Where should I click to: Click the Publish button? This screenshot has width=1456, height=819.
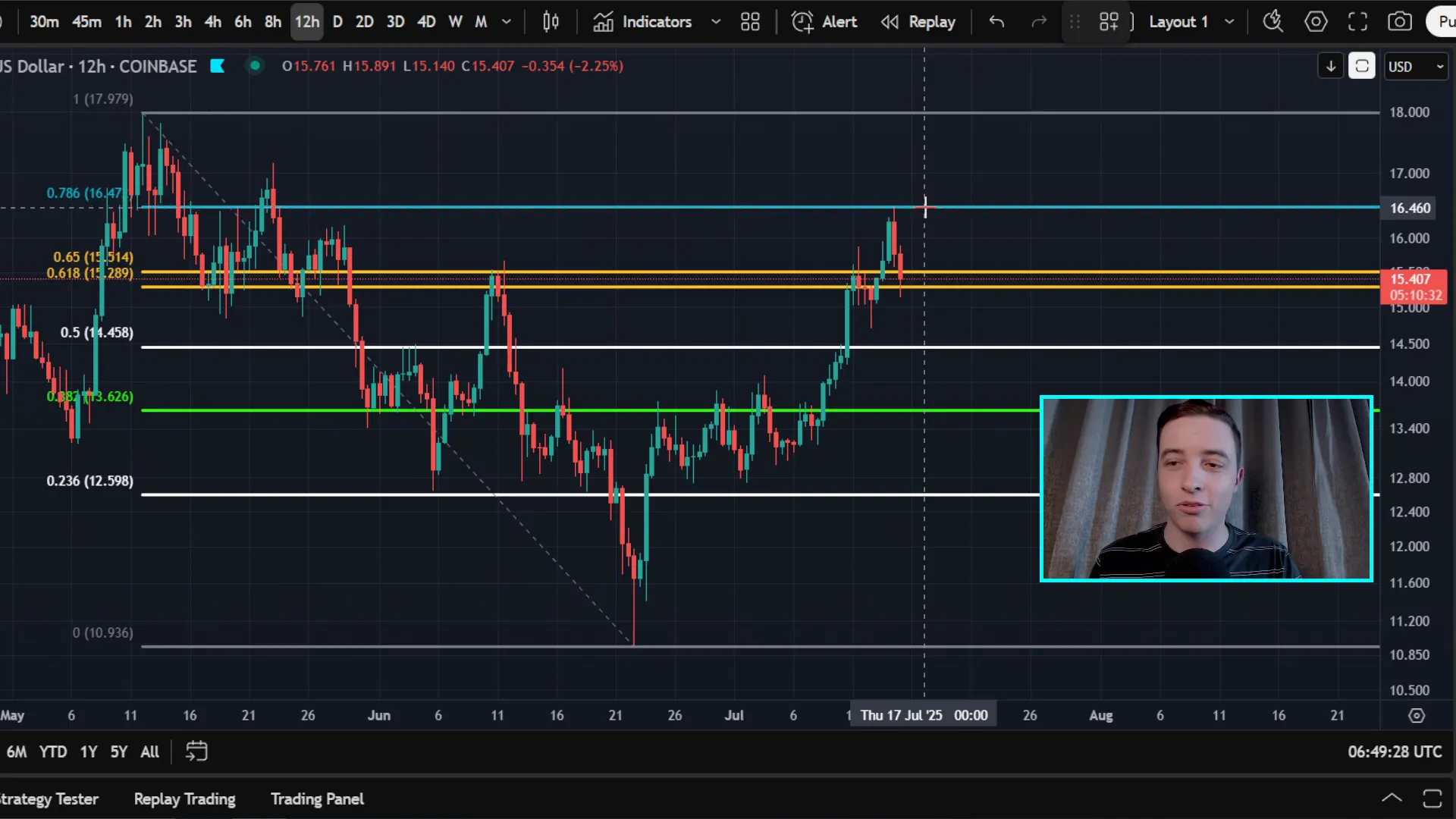pyautogui.click(x=1442, y=22)
